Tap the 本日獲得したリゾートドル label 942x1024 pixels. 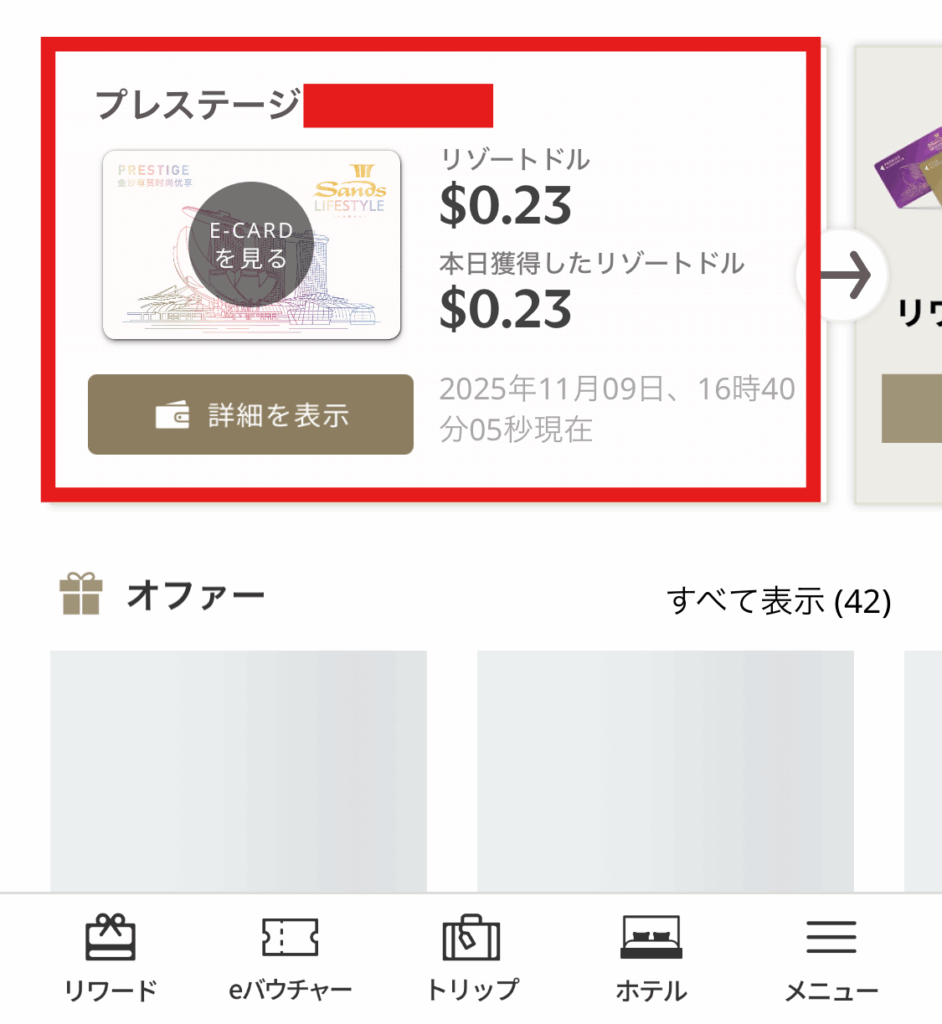(x=592, y=263)
